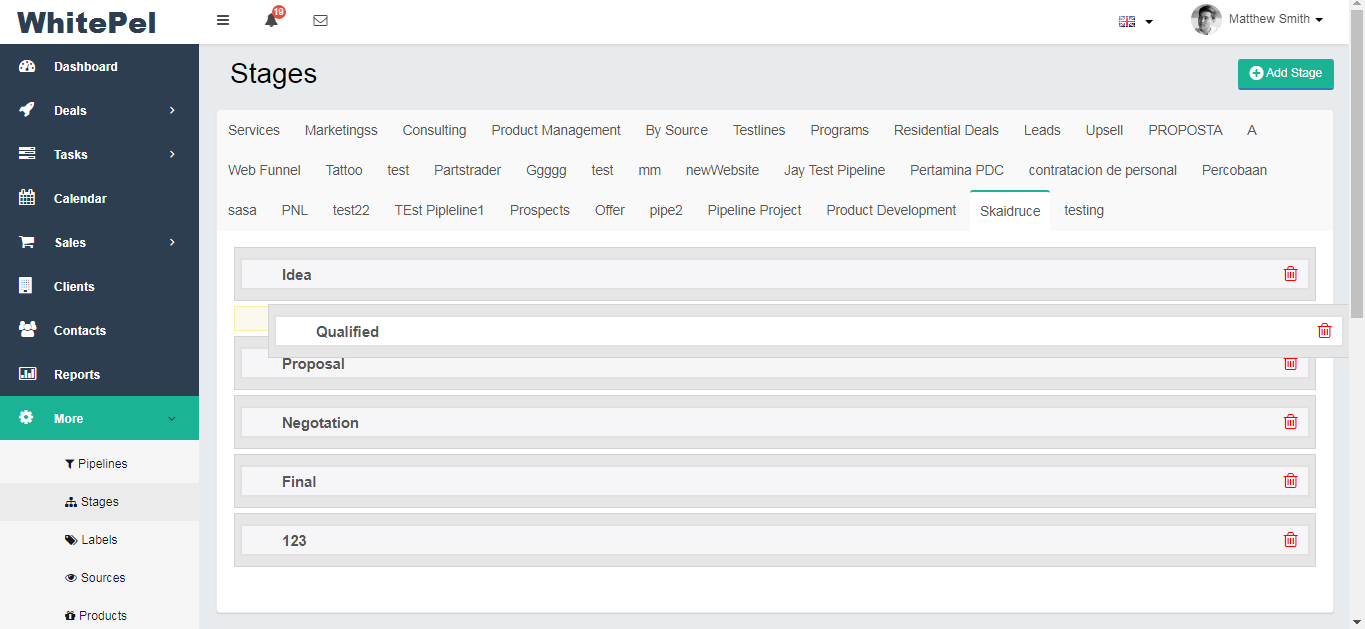This screenshot has width=1365, height=629.
Task: Open Pipelines in the sidebar
Action: coord(102,464)
